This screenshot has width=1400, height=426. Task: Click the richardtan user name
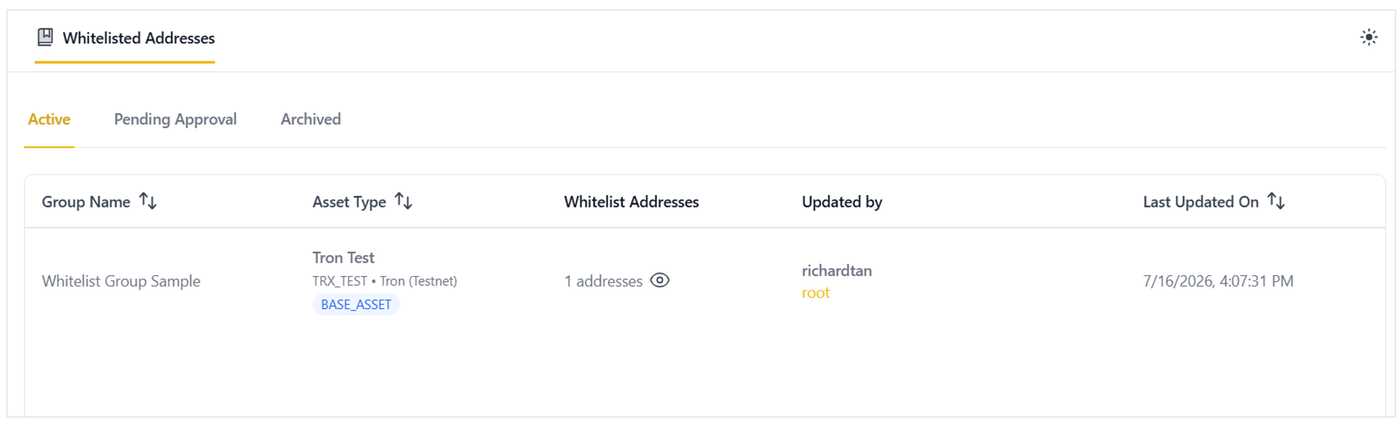(837, 270)
